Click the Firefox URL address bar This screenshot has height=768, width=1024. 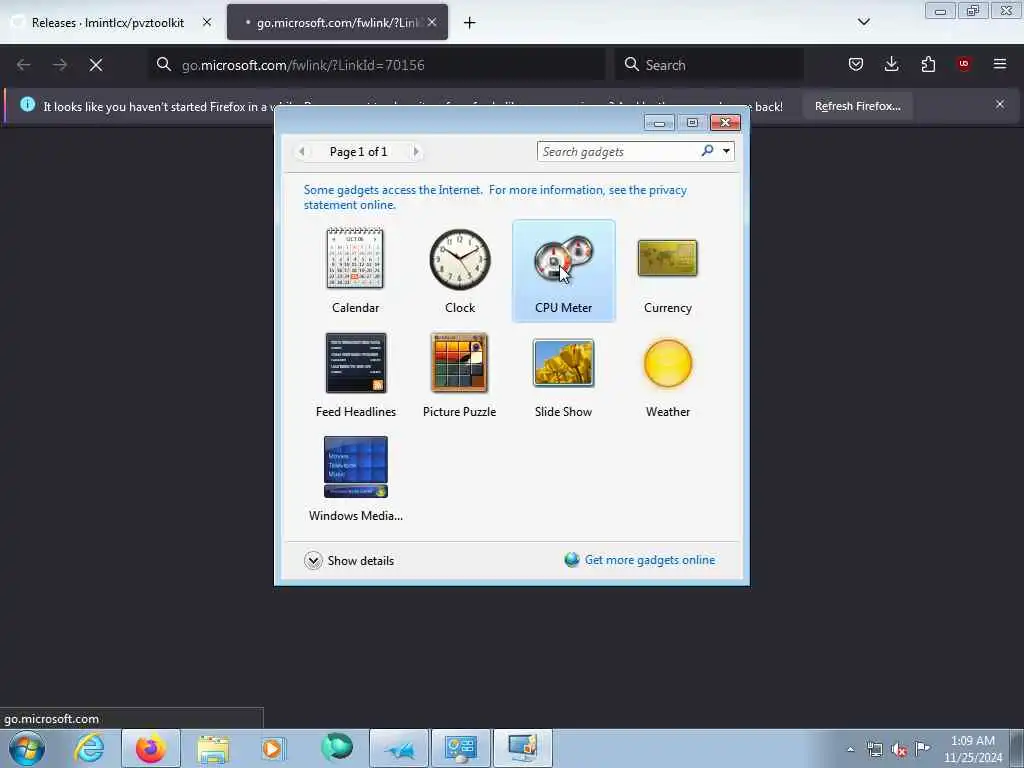click(377, 65)
